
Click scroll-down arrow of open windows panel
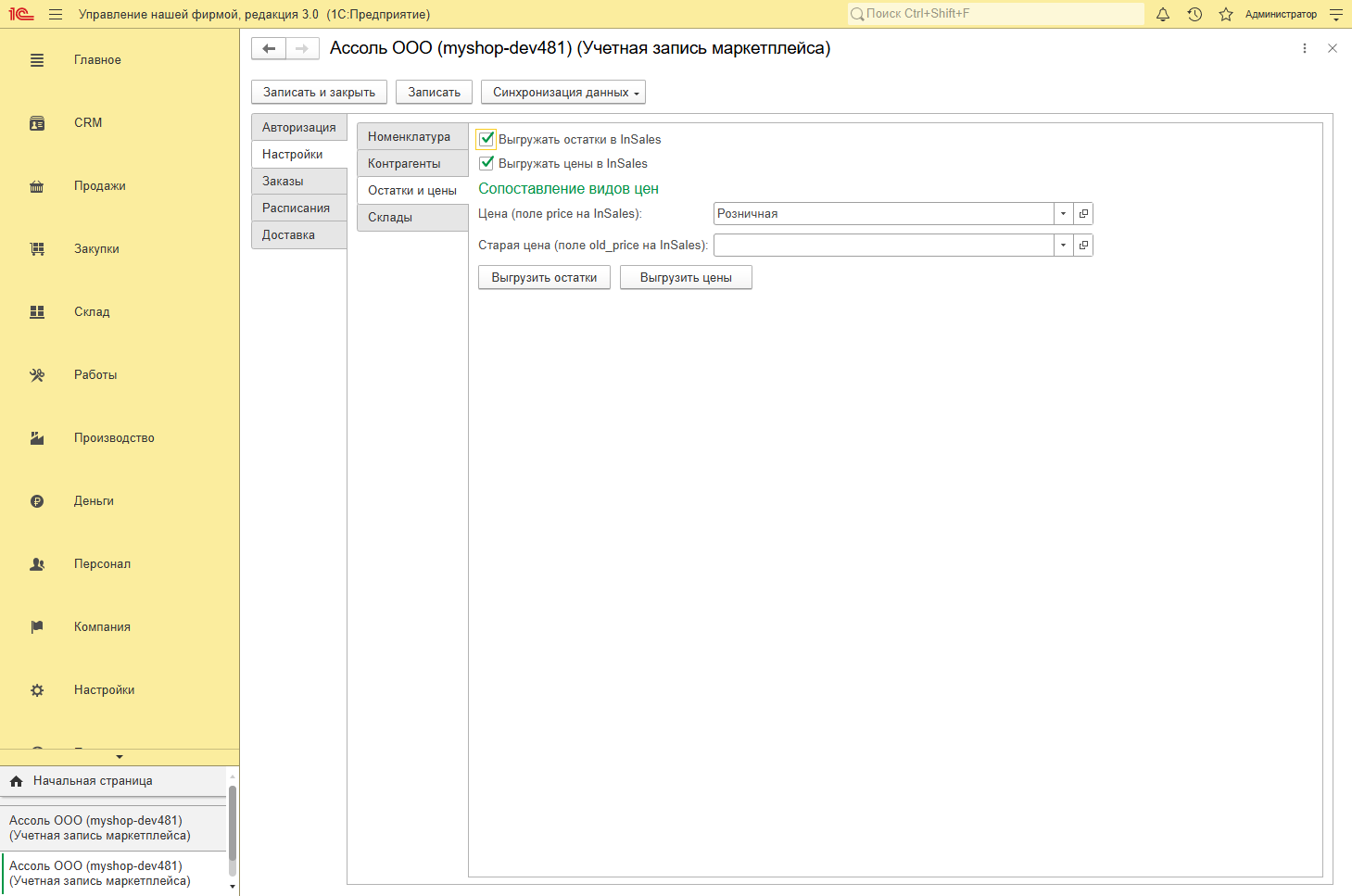233,888
